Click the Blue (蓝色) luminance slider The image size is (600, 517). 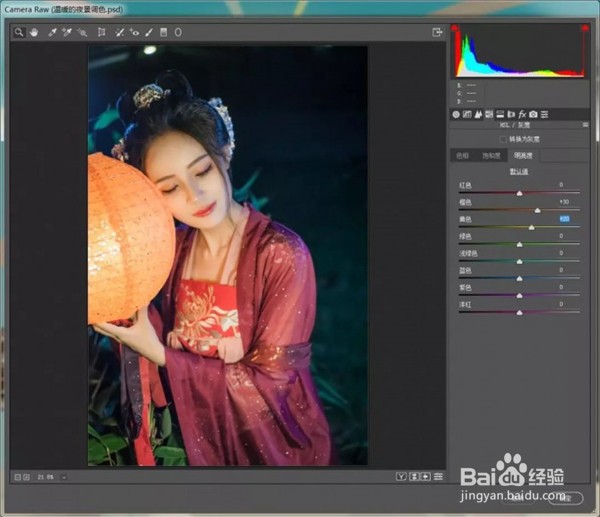(x=519, y=279)
